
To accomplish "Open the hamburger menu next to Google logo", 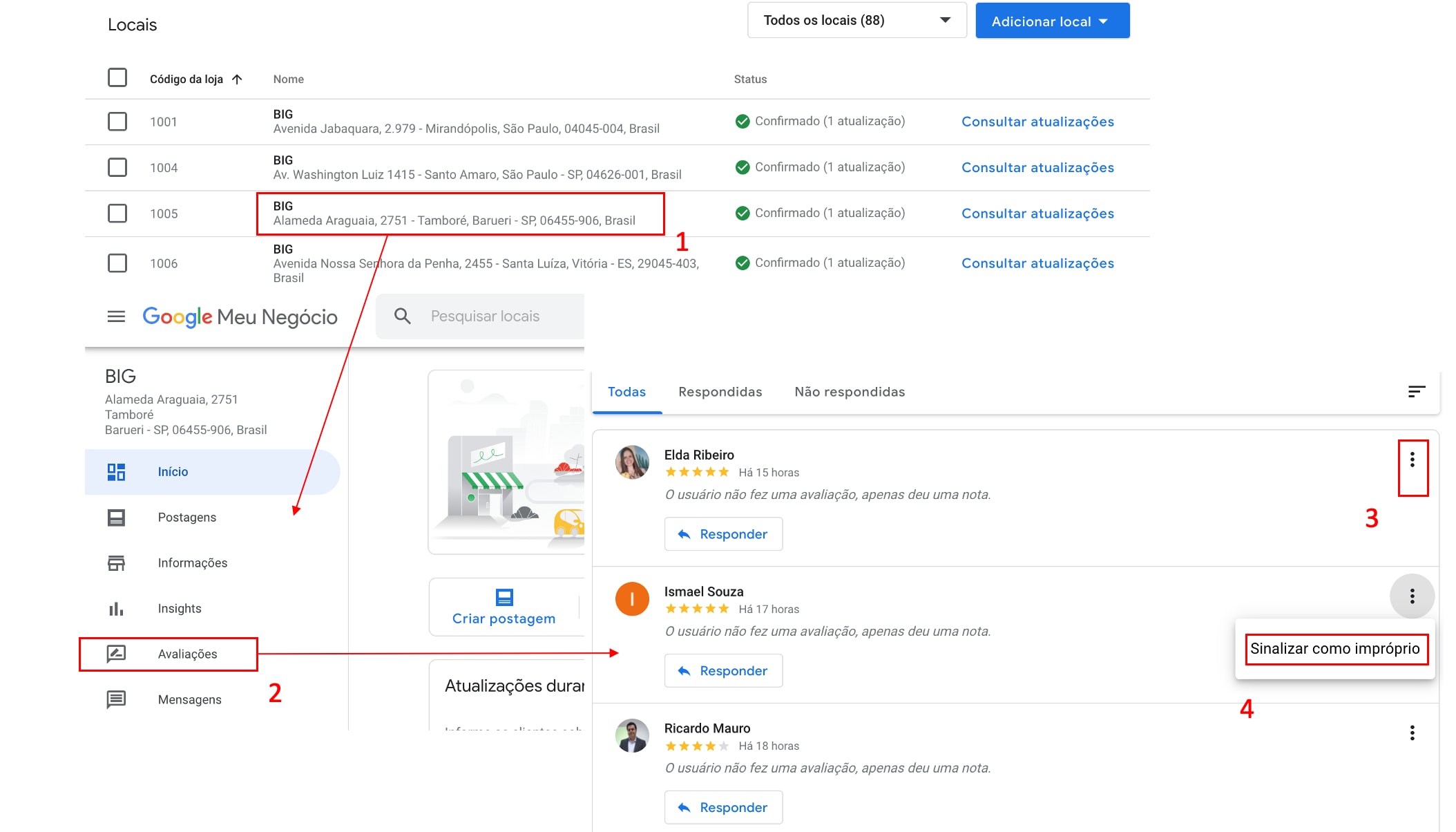I will pyautogui.click(x=116, y=316).
